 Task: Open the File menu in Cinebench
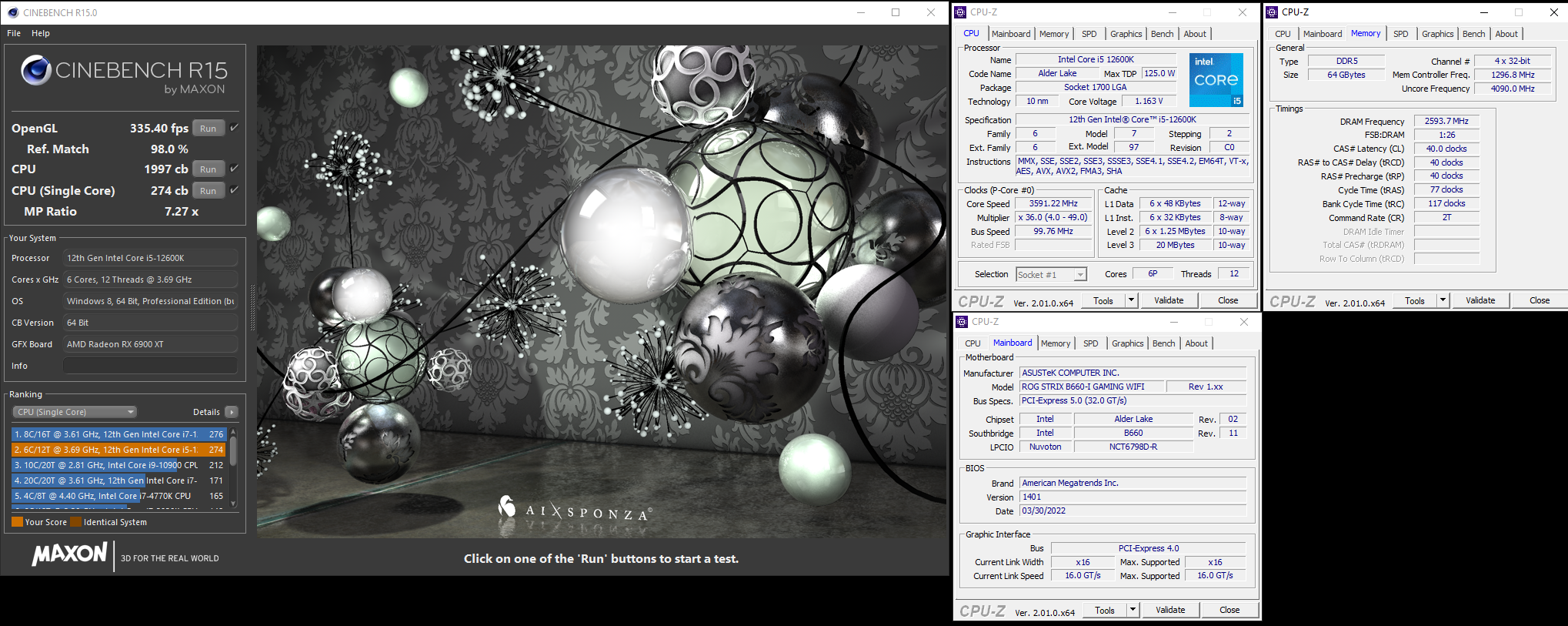[x=14, y=33]
